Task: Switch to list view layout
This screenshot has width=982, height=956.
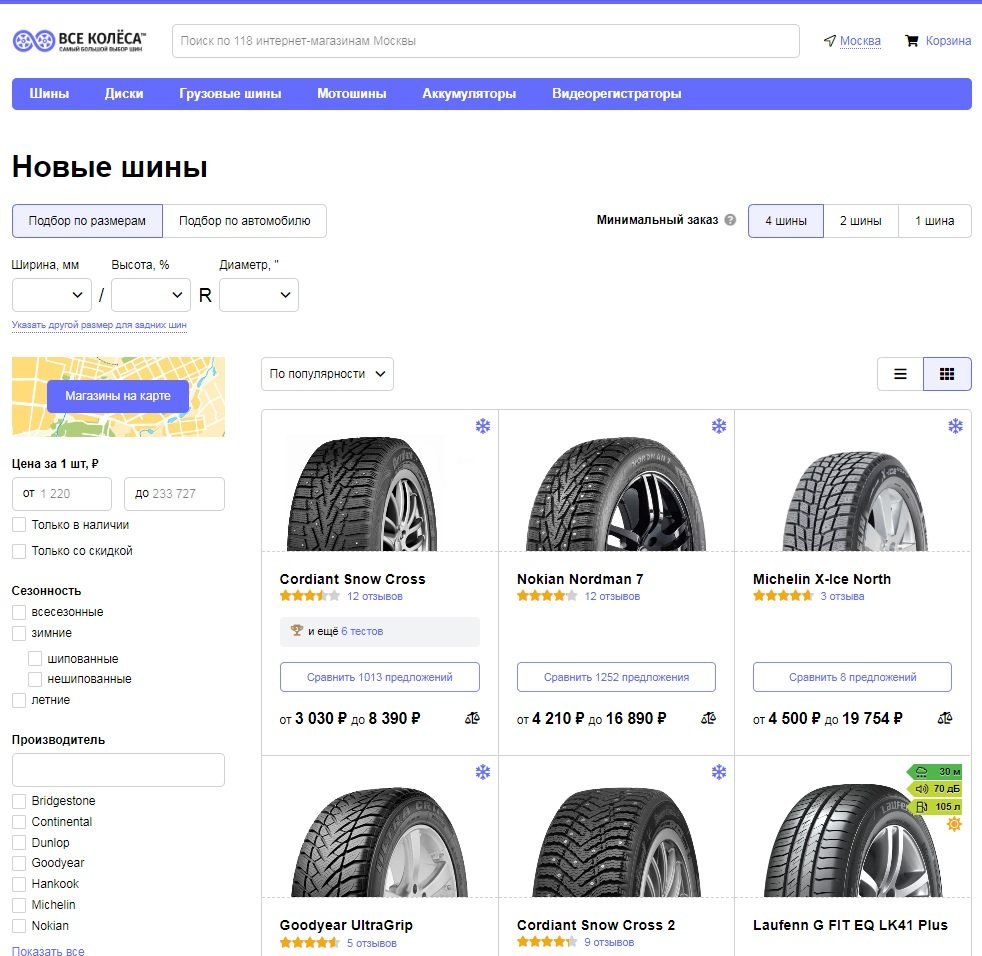Action: 900,374
